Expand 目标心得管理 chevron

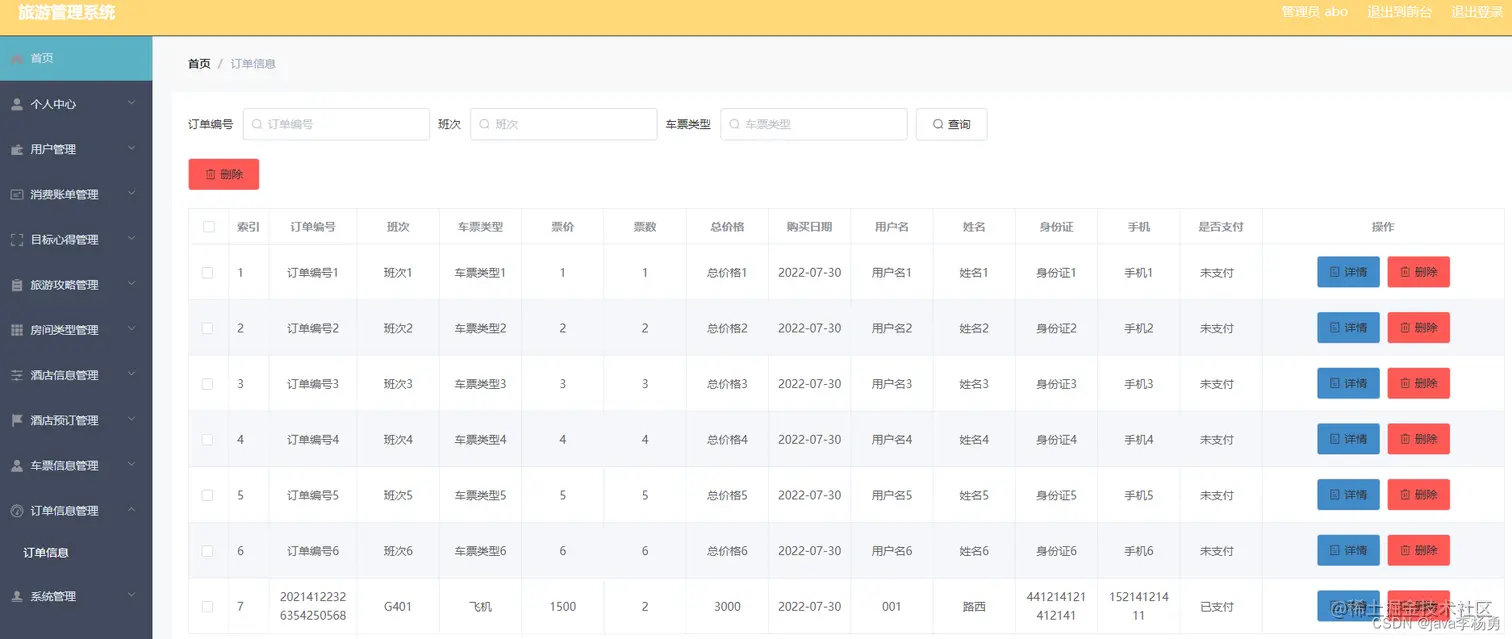coord(132,239)
